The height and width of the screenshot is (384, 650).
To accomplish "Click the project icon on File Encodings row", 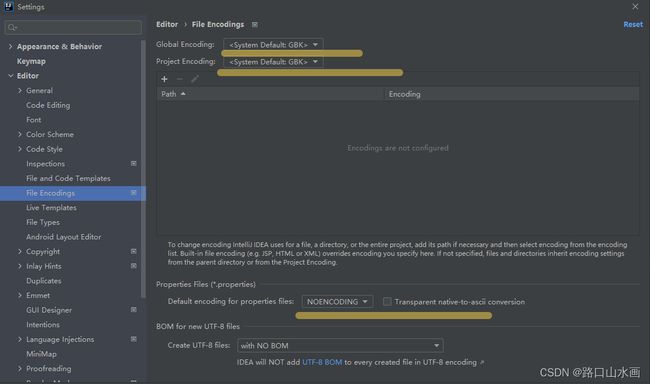I will click(133, 193).
